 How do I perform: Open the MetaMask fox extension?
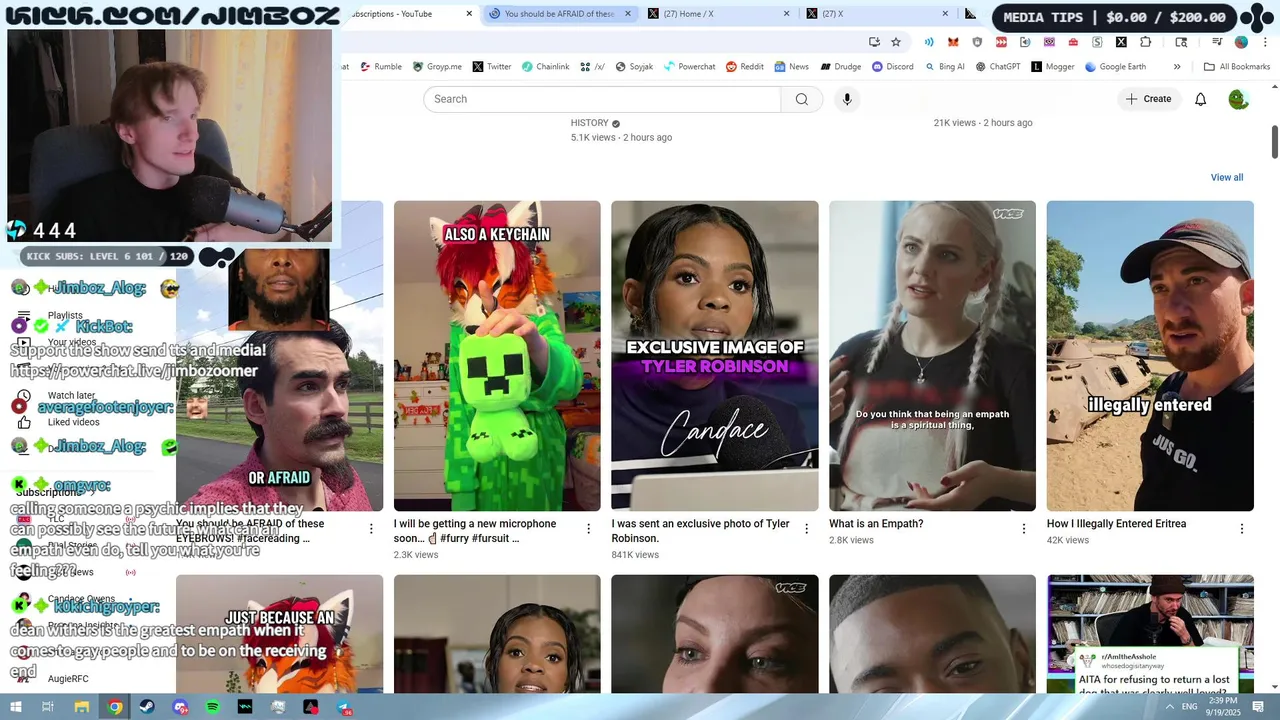[x=953, y=42]
